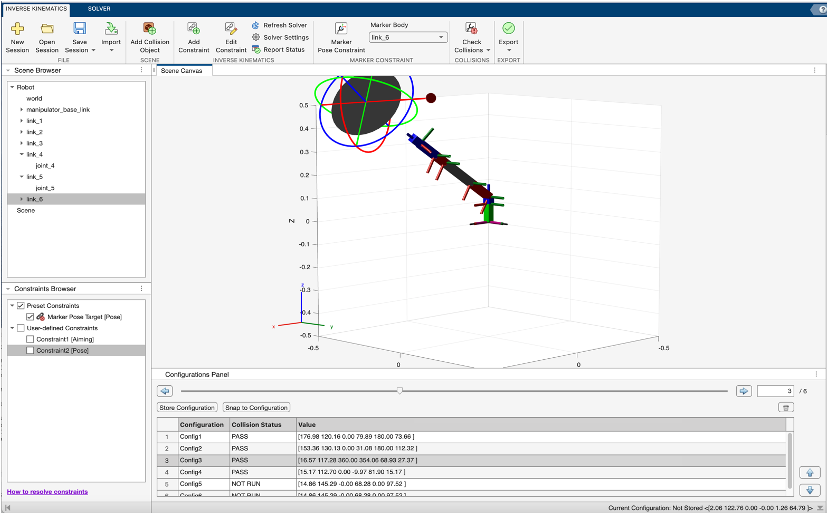Uncheck the Marker Pose Target checkbox

(x=30, y=316)
